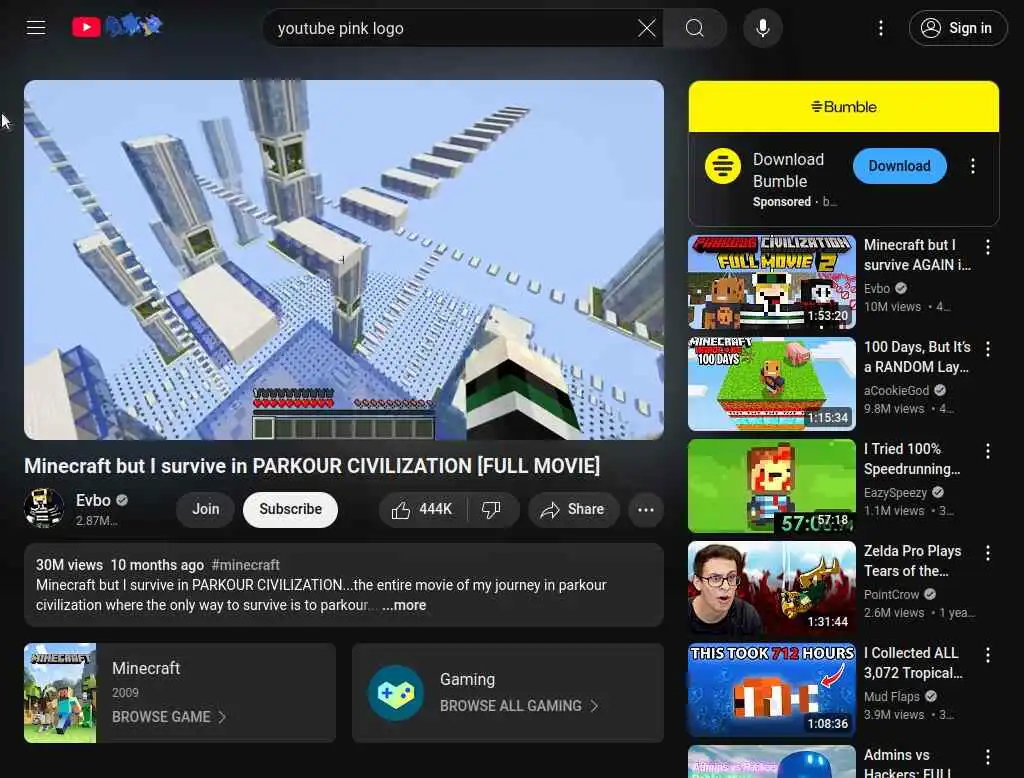Open the Bumble ad options menu
The width and height of the screenshot is (1024, 778).
(973, 166)
